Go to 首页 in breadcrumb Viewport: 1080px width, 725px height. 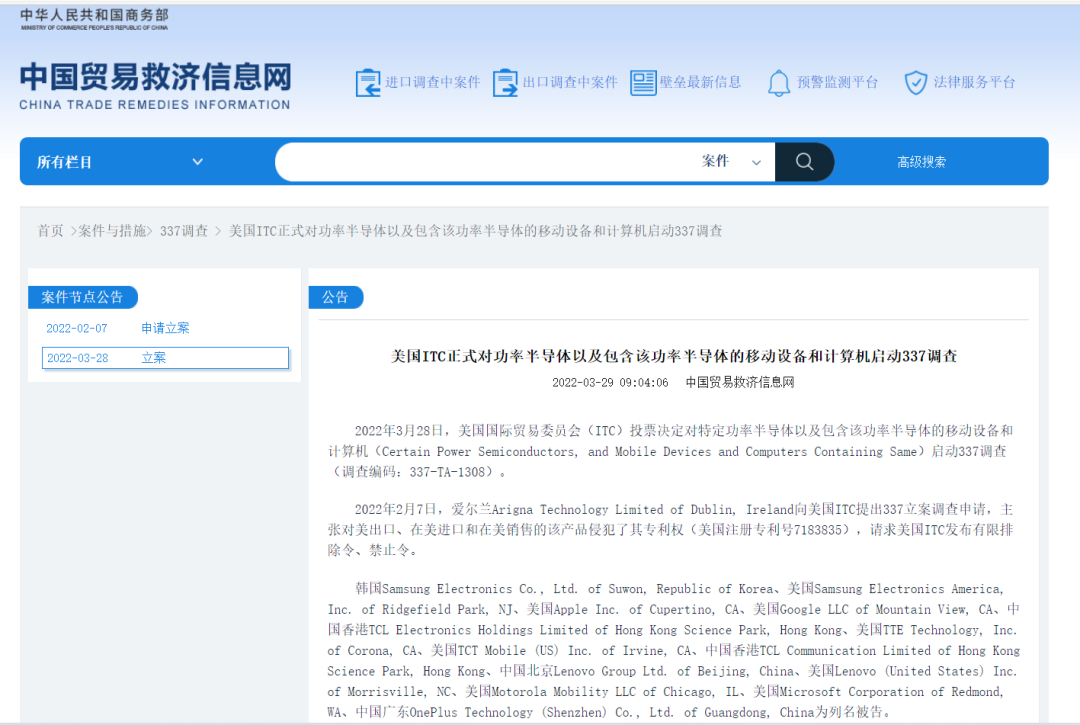(x=50, y=231)
